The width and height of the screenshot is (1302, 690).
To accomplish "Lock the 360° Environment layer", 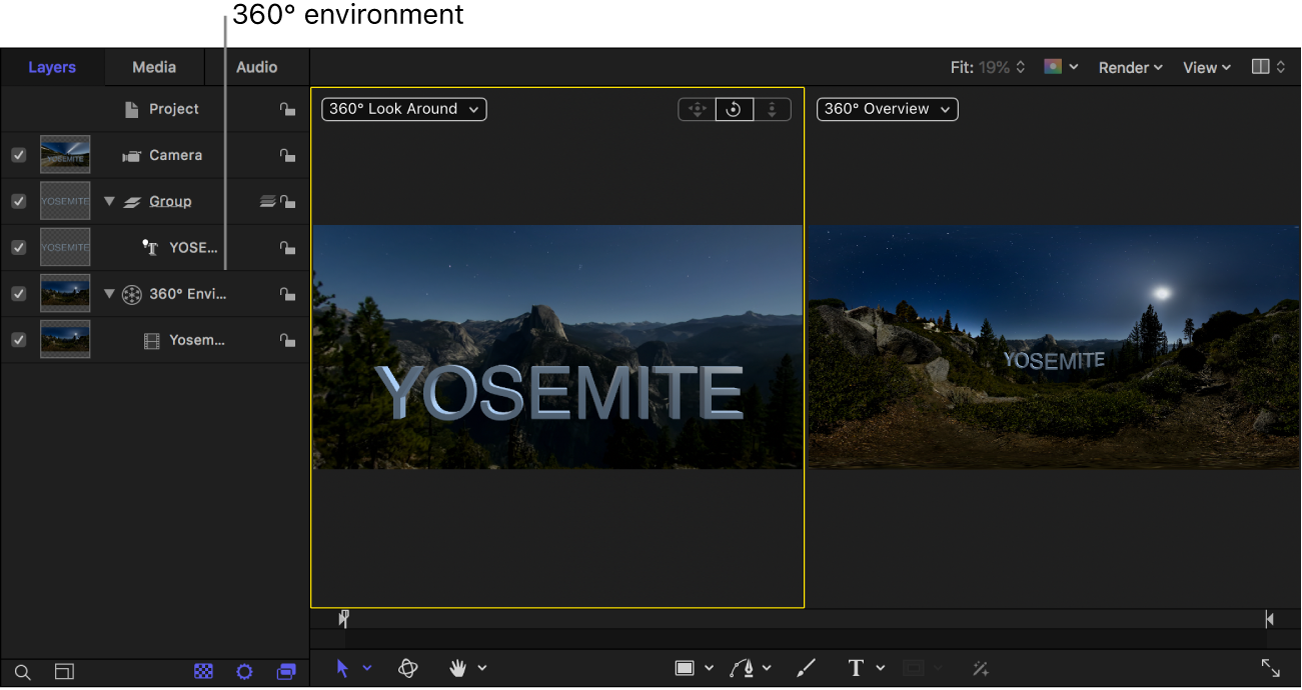I will click(288, 293).
